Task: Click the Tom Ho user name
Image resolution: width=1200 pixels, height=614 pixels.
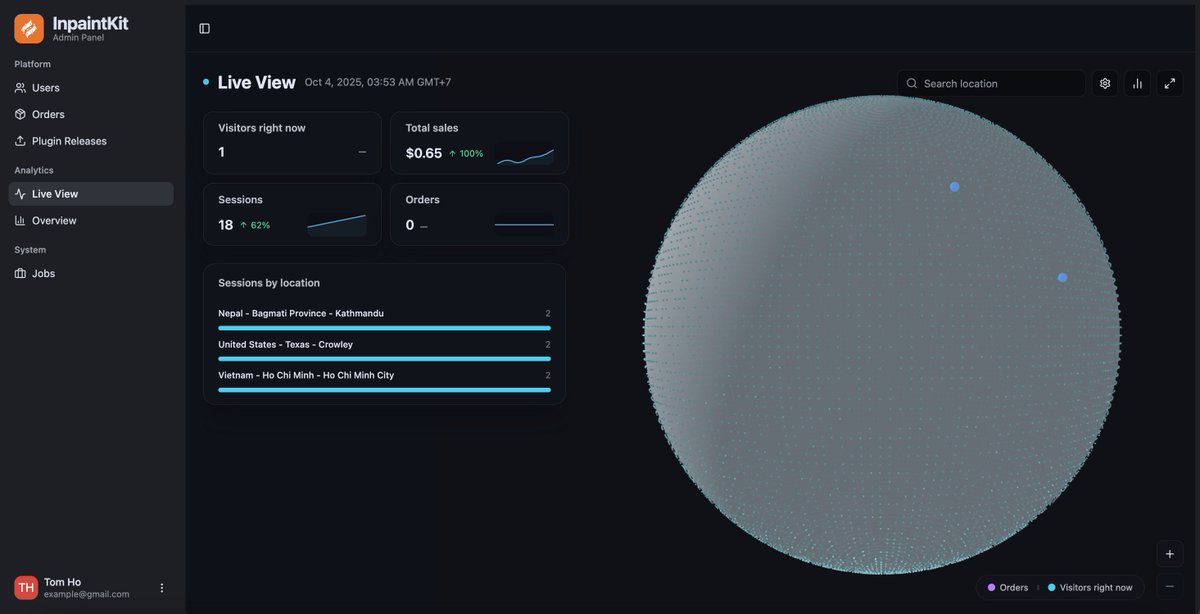Action: point(63,582)
